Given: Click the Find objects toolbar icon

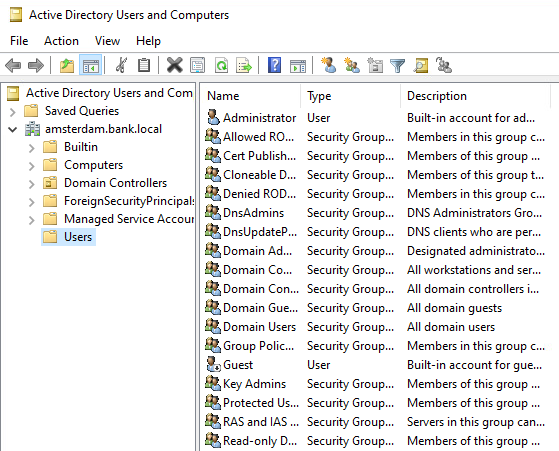Looking at the screenshot, I should [421, 66].
